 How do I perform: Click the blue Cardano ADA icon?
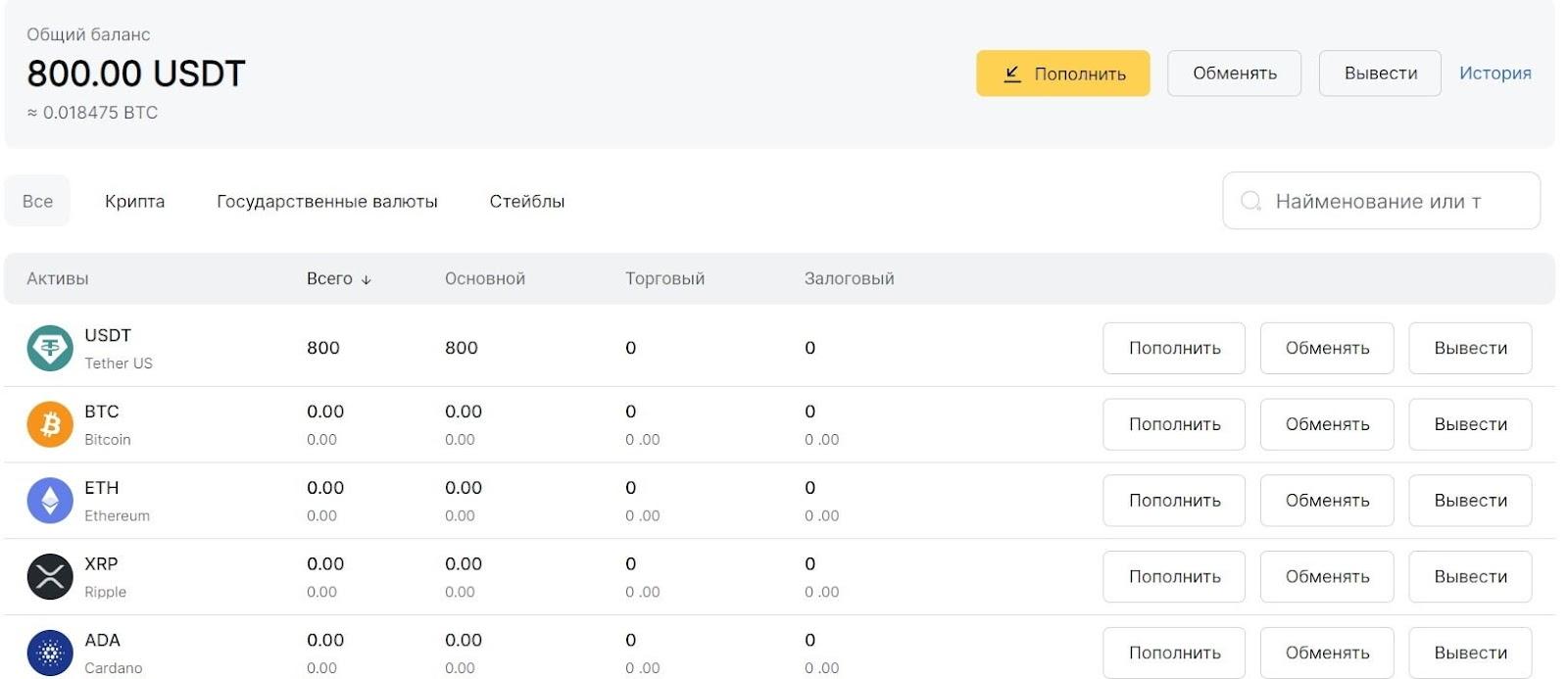coord(50,653)
